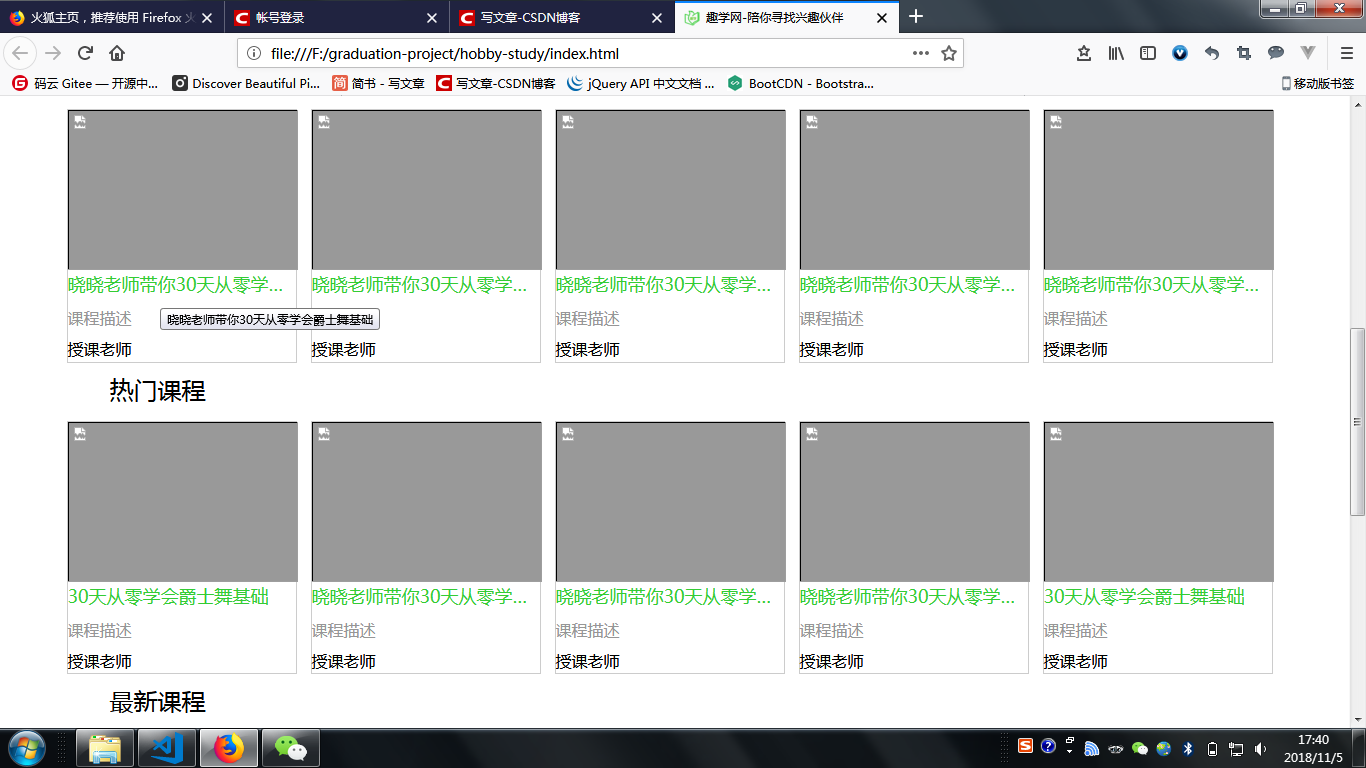Open the 简书 - 写文章 bookmark
The height and width of the screenshot is (768, 1366).
tap(378, 84)
